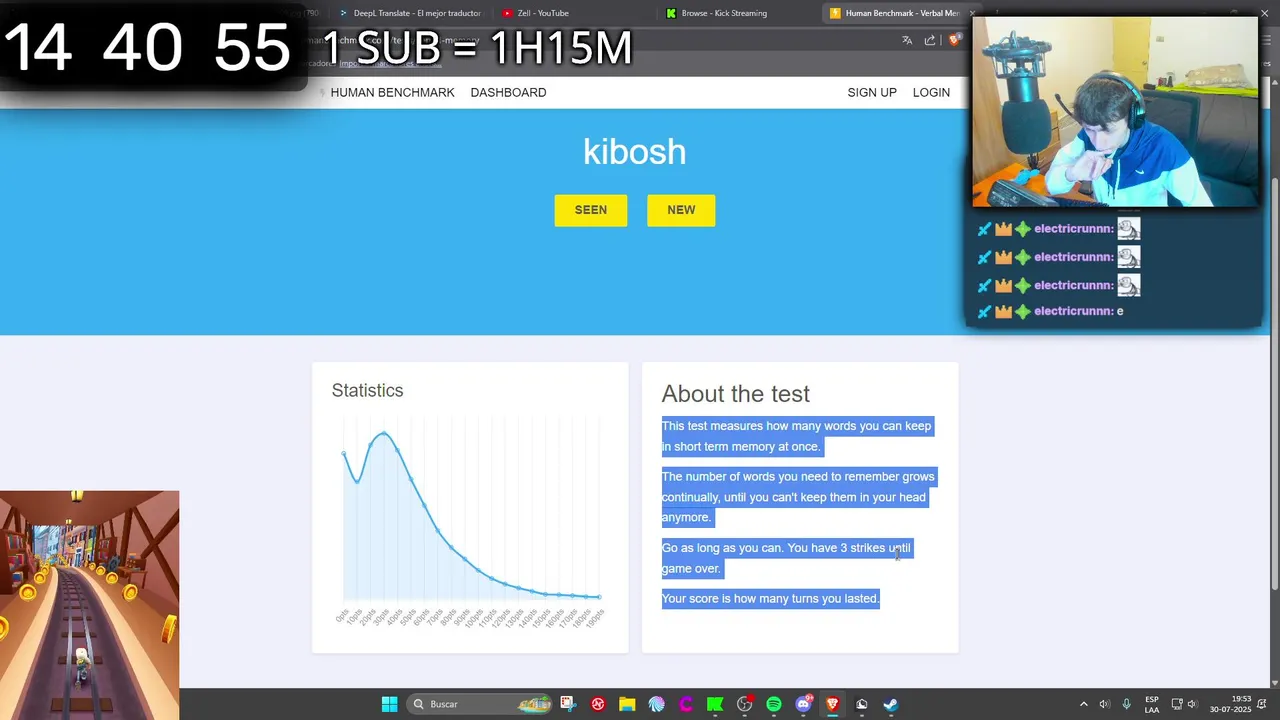This screenshot has width=1280, height=720.
Task: Click the tray speaker icon beside the chevron
Action: click(x=1104, y=704)
